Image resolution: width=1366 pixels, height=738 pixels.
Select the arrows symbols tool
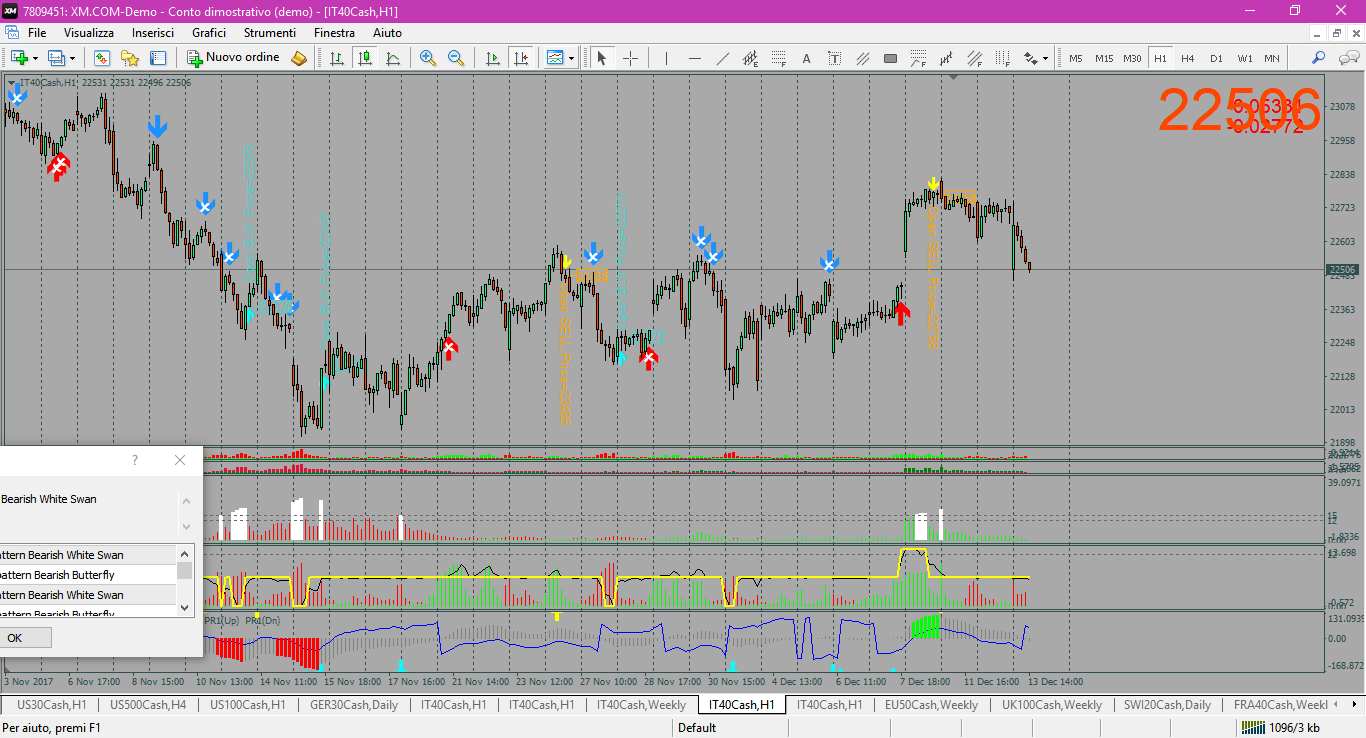coord(1030,58)
